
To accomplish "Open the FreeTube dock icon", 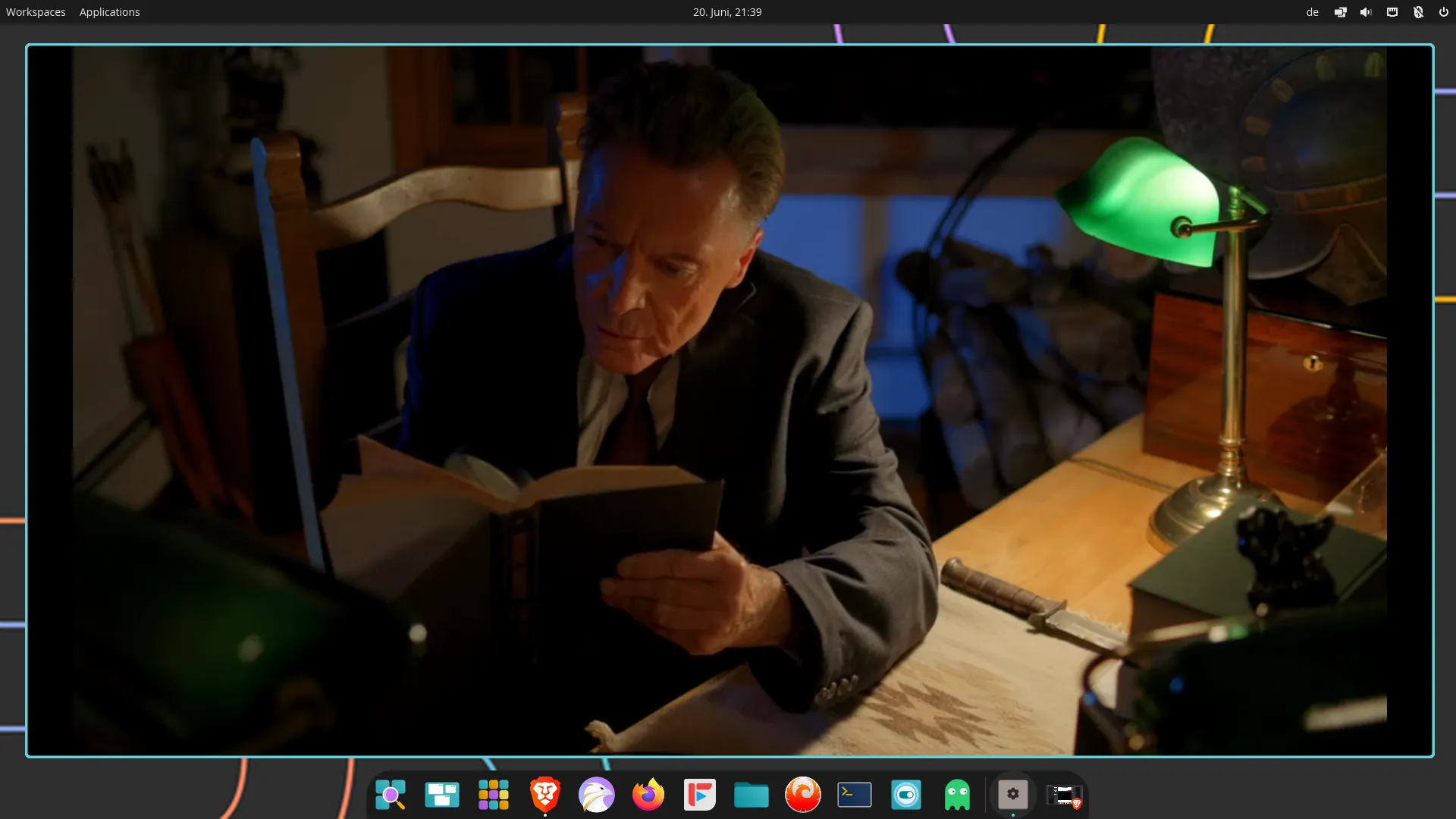I will pyautogui.click(x=700, y=795).
